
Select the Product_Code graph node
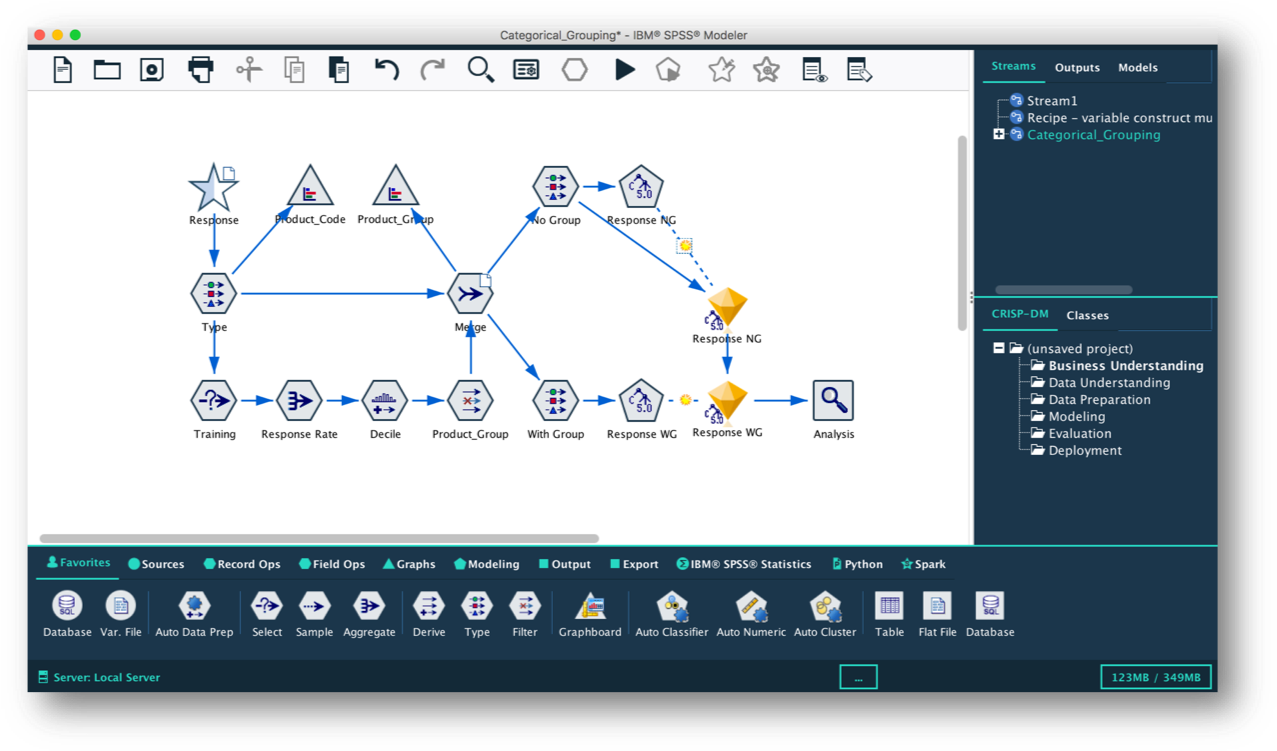pos(309,187)
